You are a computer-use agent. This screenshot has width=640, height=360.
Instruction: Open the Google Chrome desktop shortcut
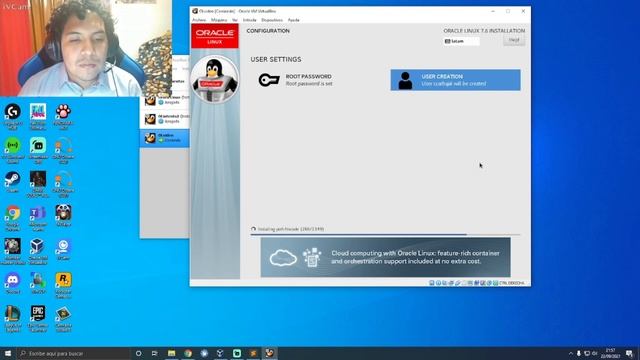click(13, 218)
